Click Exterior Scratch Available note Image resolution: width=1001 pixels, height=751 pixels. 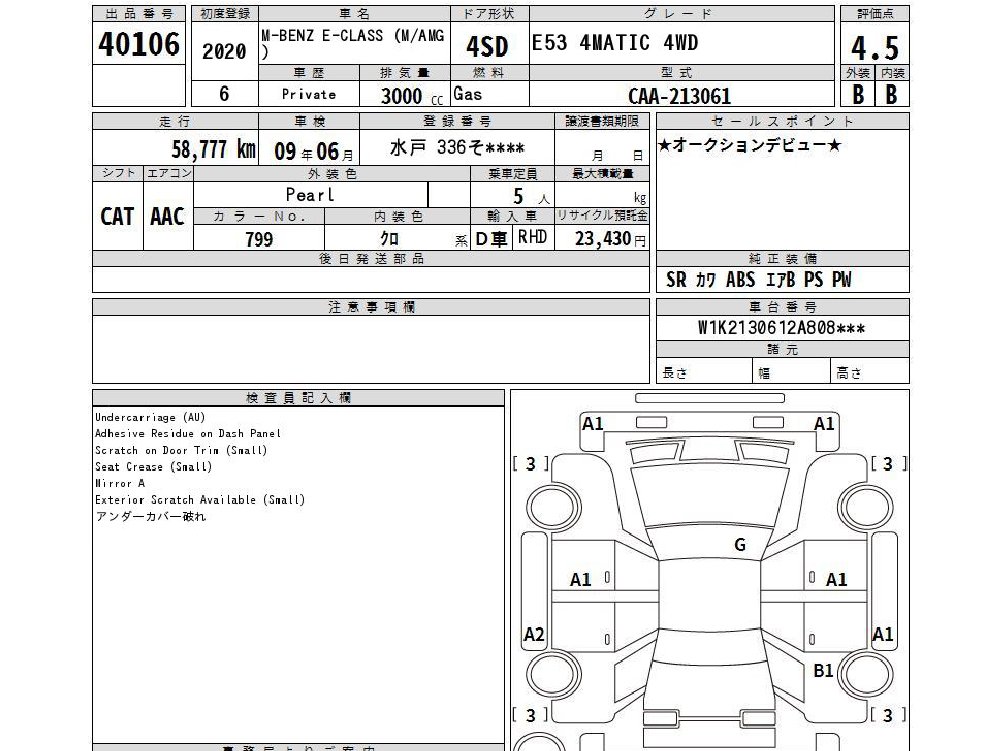click(x=200, y=500)
